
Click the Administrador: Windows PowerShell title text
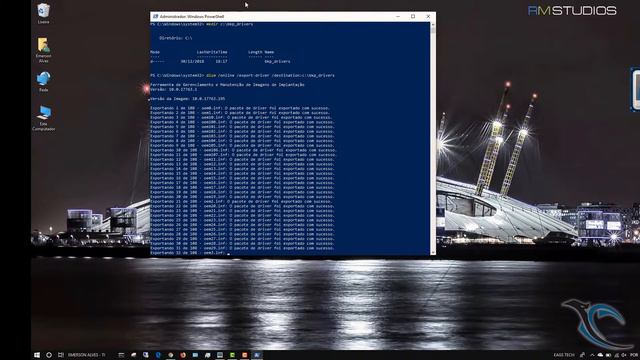[x=191, y=16]
